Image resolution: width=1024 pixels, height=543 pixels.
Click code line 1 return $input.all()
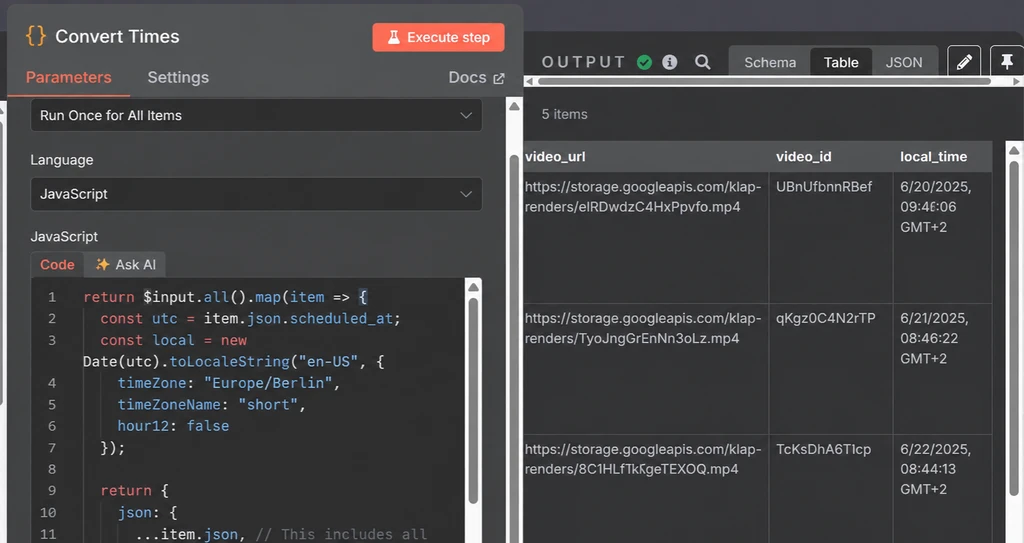click(225, 297)
